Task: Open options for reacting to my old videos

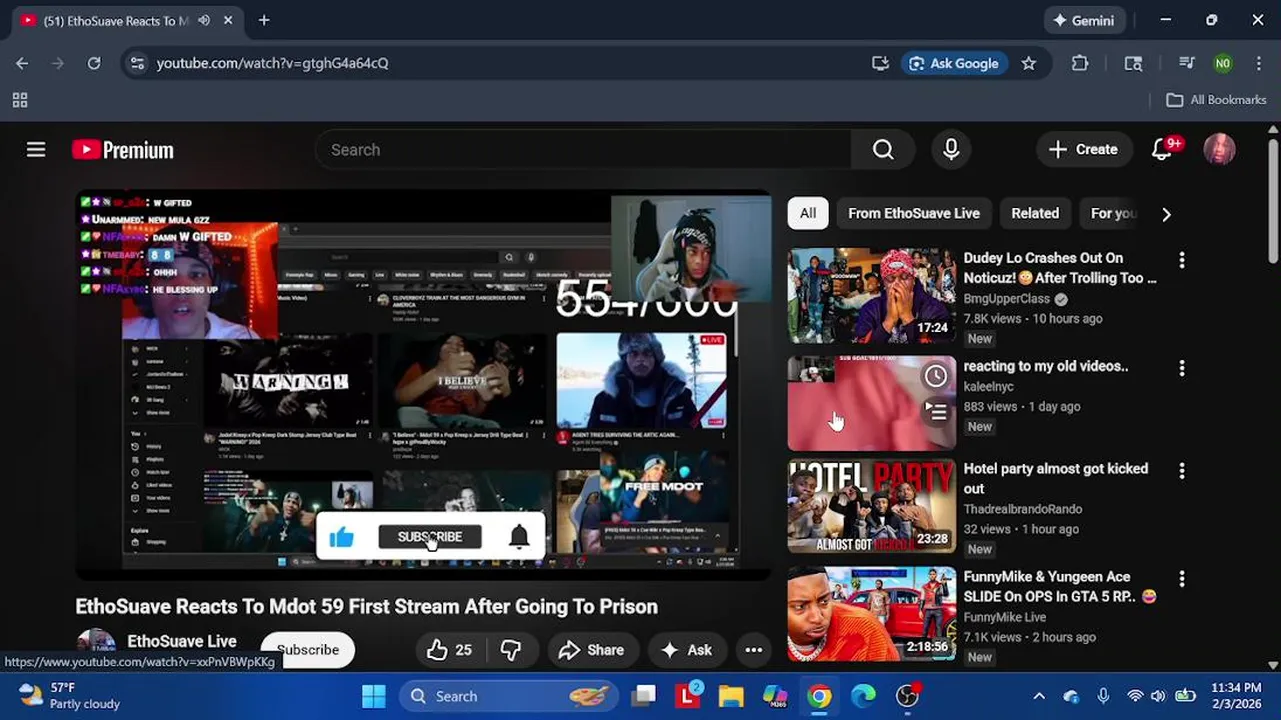Action: pyautogui.click(x=1182, y=368)
